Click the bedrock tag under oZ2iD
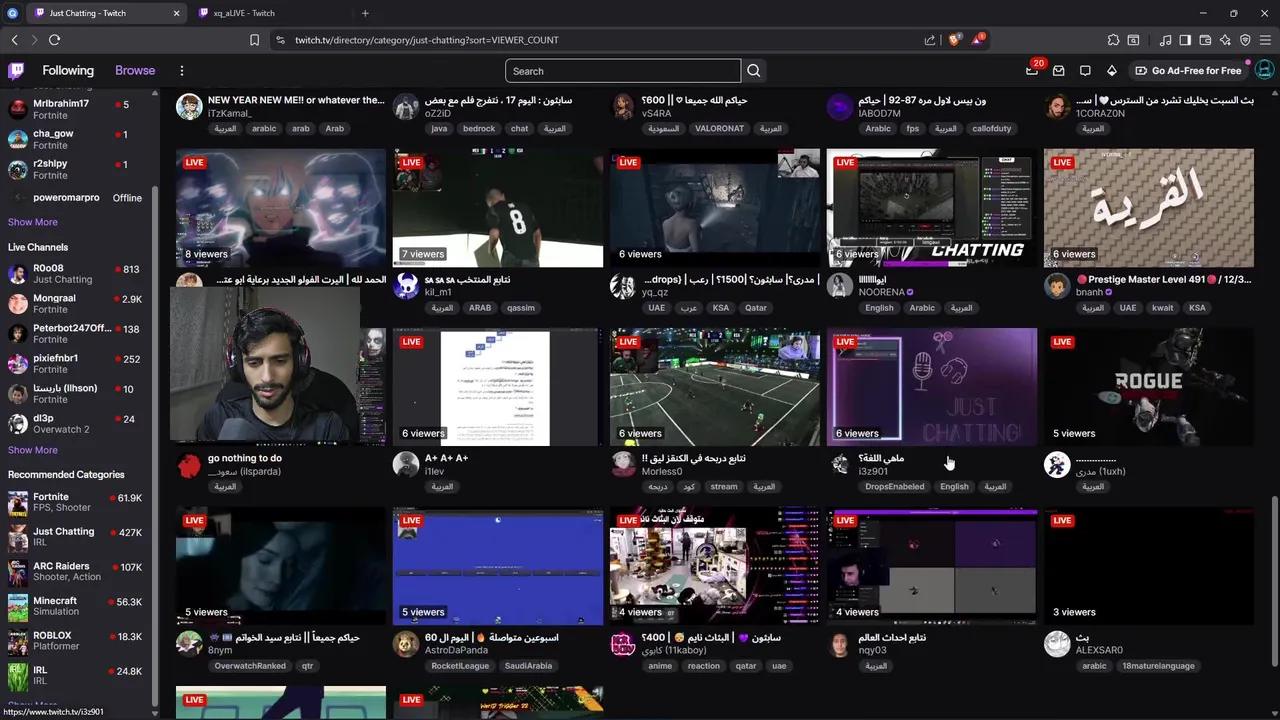Viewport: 1280px width, 720px height. click(479, 129)
